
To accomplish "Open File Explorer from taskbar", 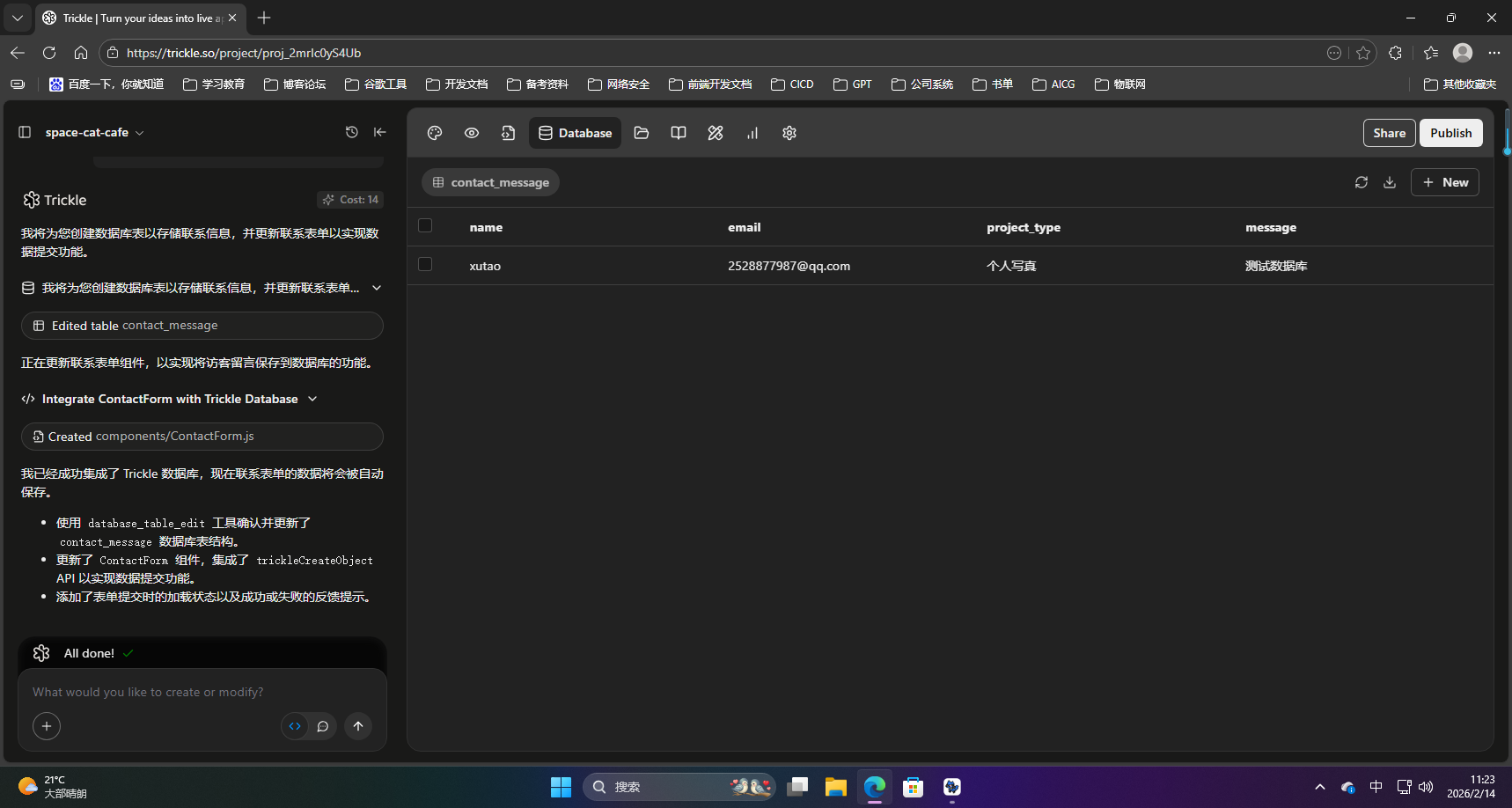I will pyautogui.click(x=836, y=787).
